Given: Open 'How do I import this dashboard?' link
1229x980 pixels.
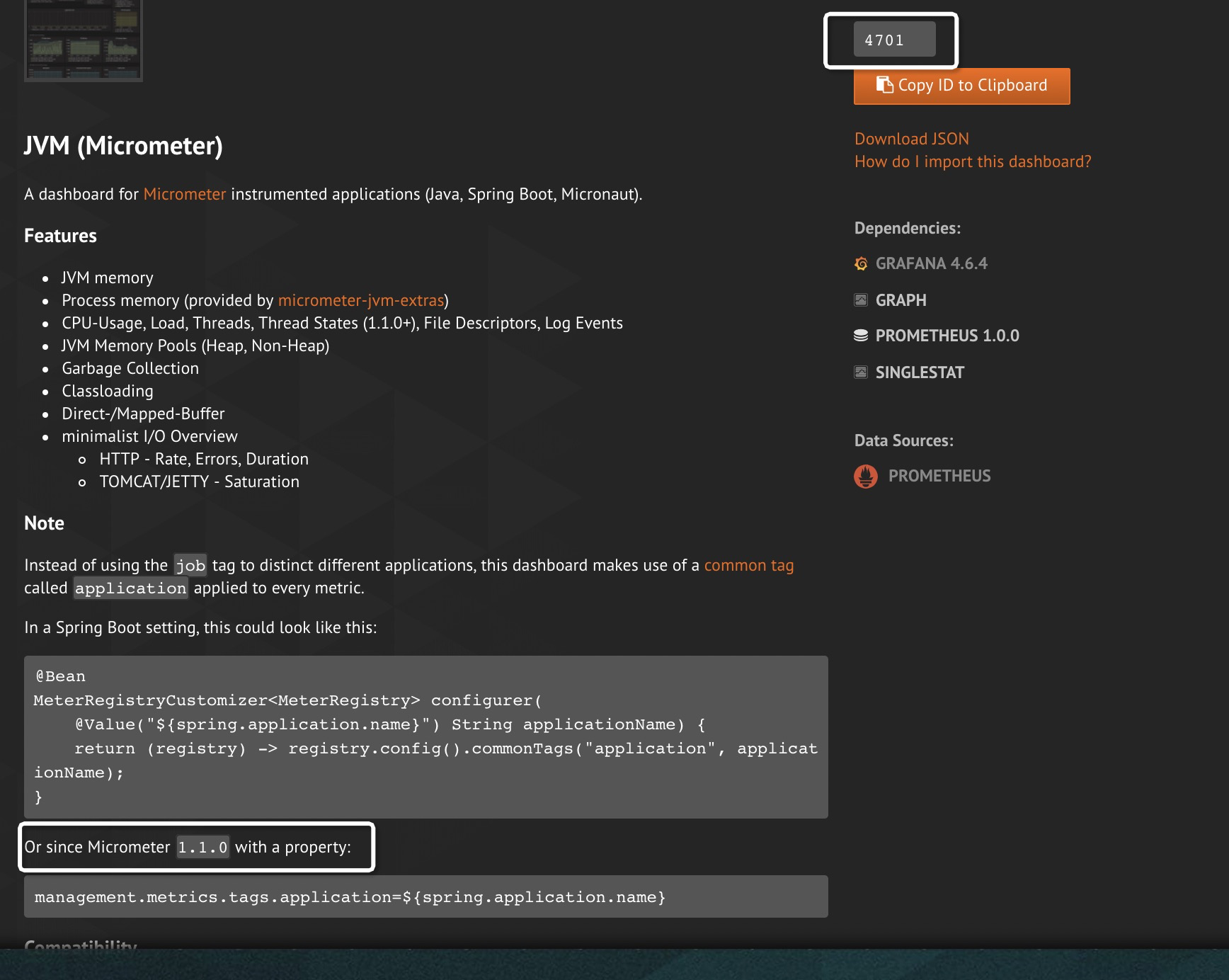Looking at the screenshot, I should (x=973, y=161).
